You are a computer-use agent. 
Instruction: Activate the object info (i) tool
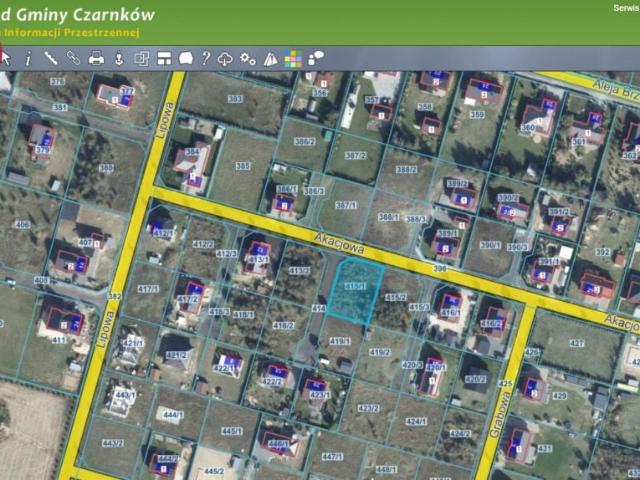pyautogui.click(x=28, y=59)
